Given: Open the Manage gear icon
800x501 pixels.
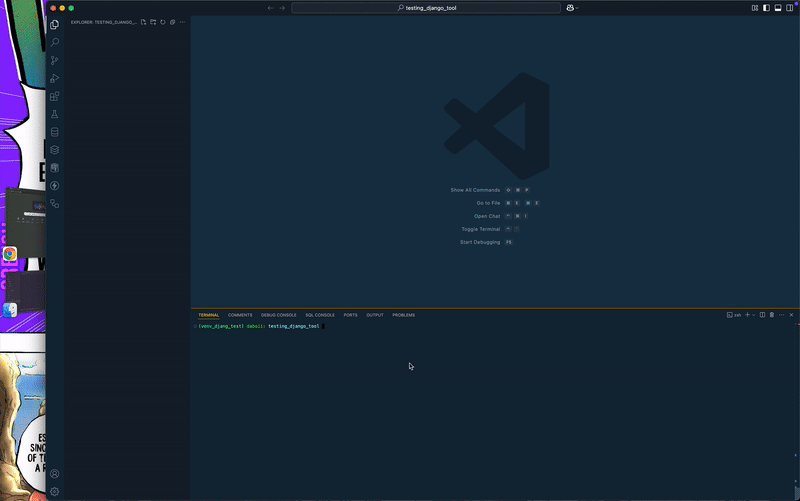Looking at the screenshot, I should coord(55,491).
